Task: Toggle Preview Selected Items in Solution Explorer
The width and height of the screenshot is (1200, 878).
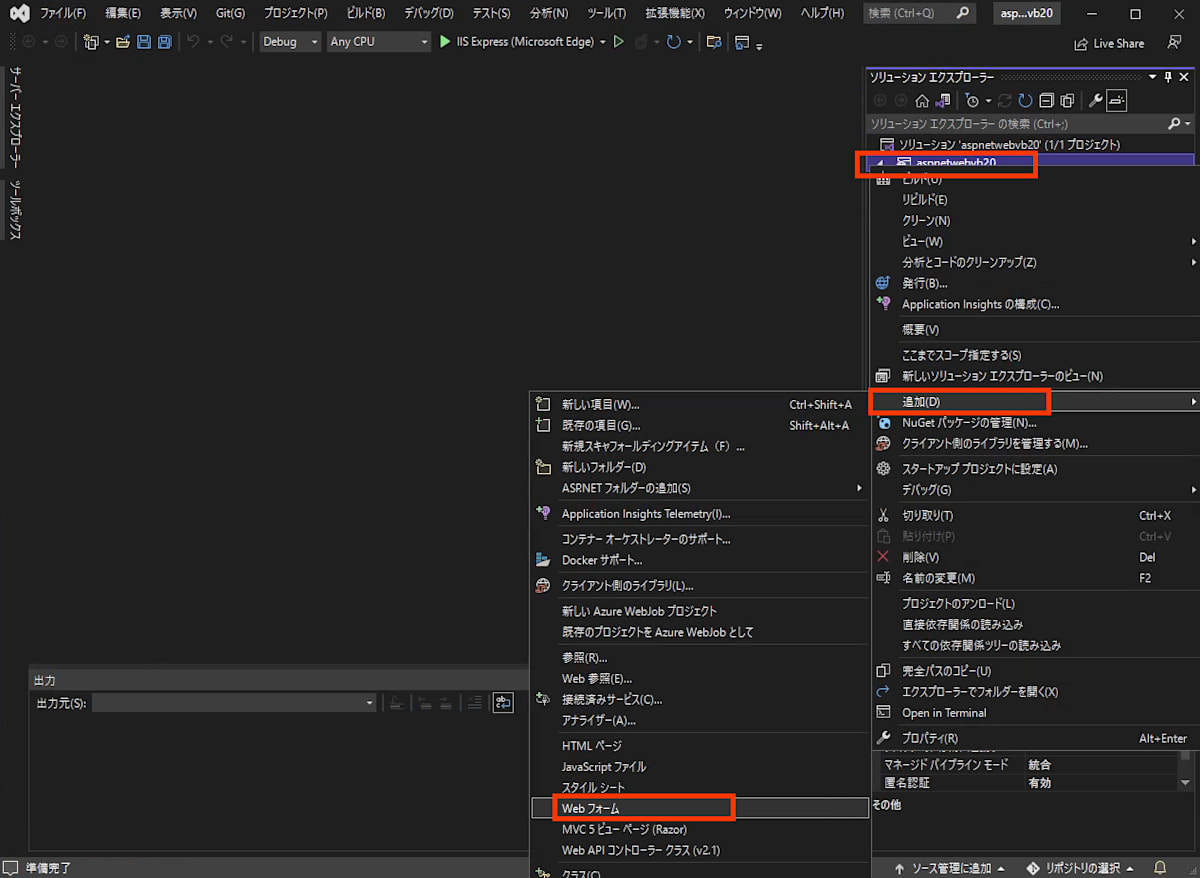Action: tap(1118, 100)
